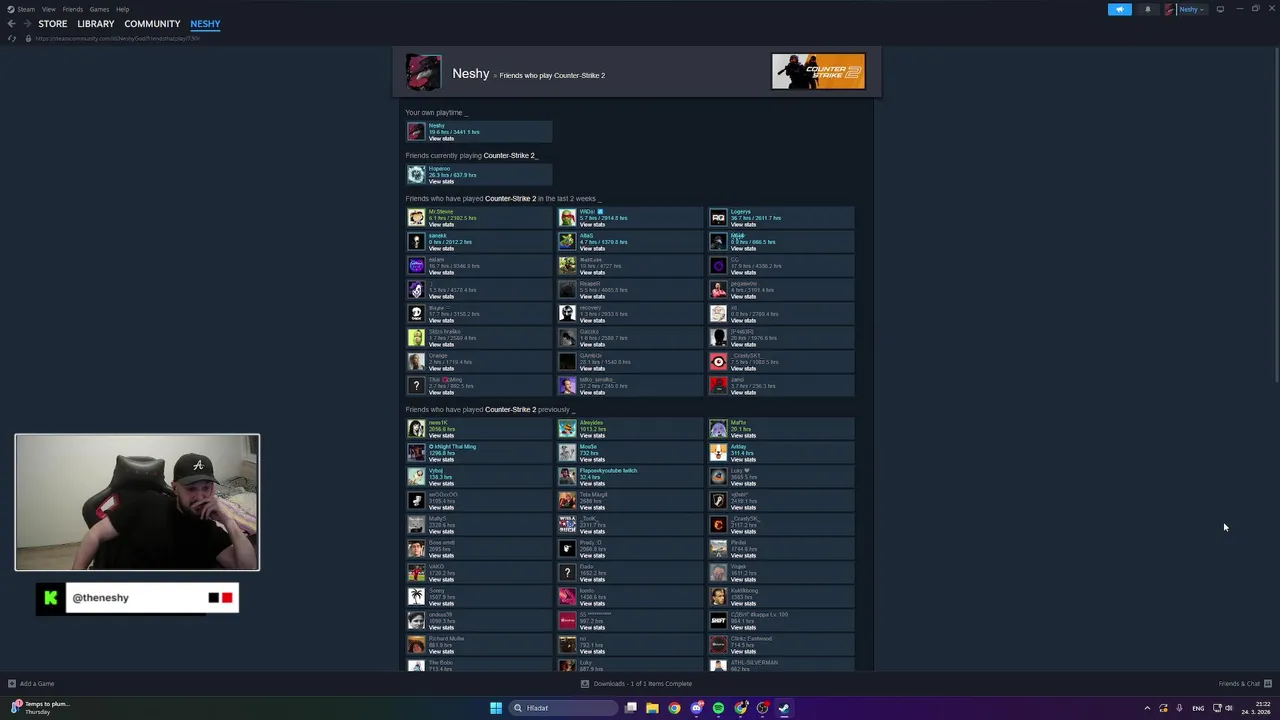Viewport: 1280px width, 720px height.
Task: Go to the STORE tab
Action: (x=53, y=24)
